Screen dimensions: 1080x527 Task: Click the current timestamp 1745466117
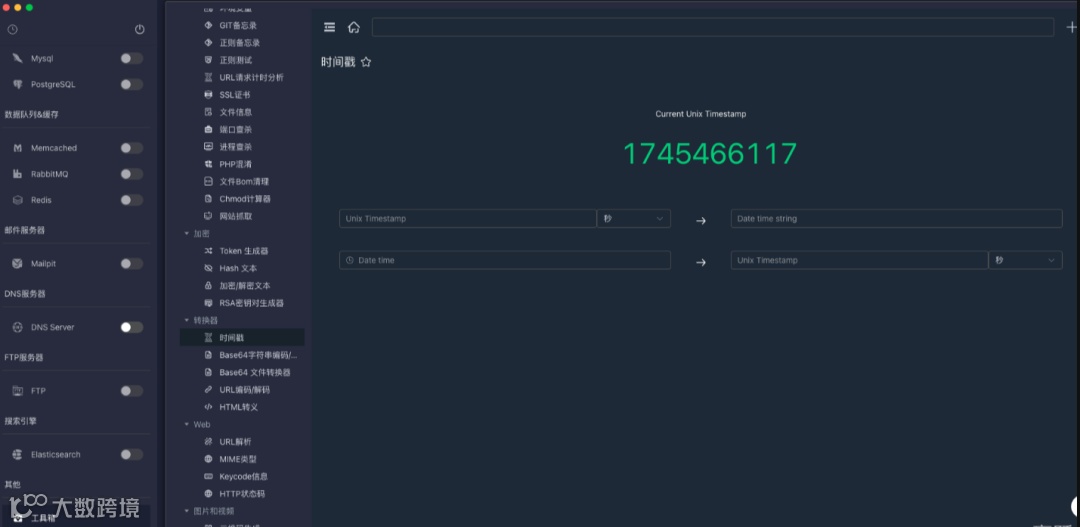click(710, 154)
